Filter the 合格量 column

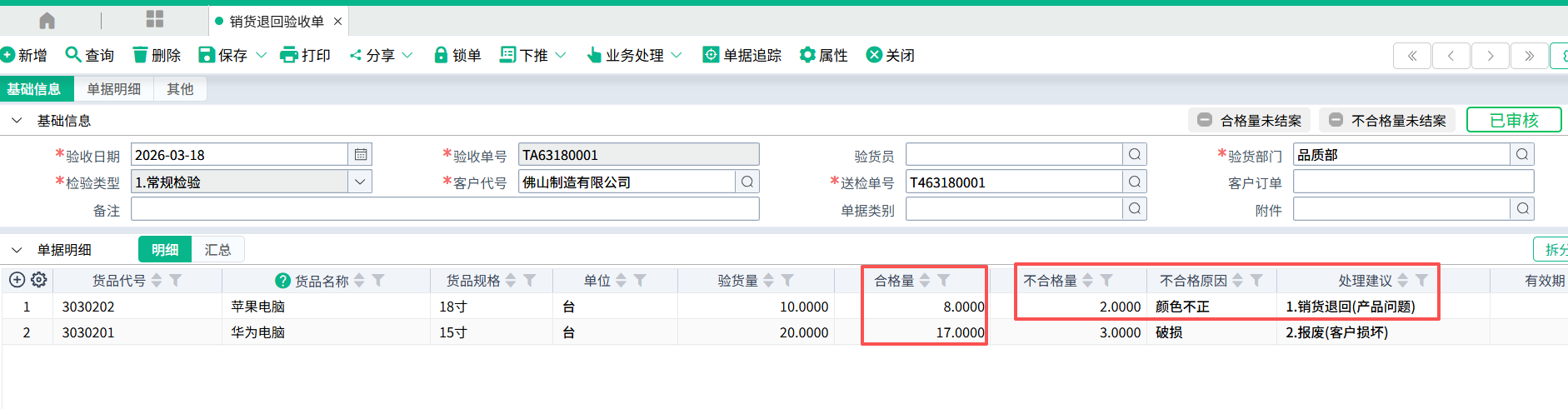tap(944, 281)
